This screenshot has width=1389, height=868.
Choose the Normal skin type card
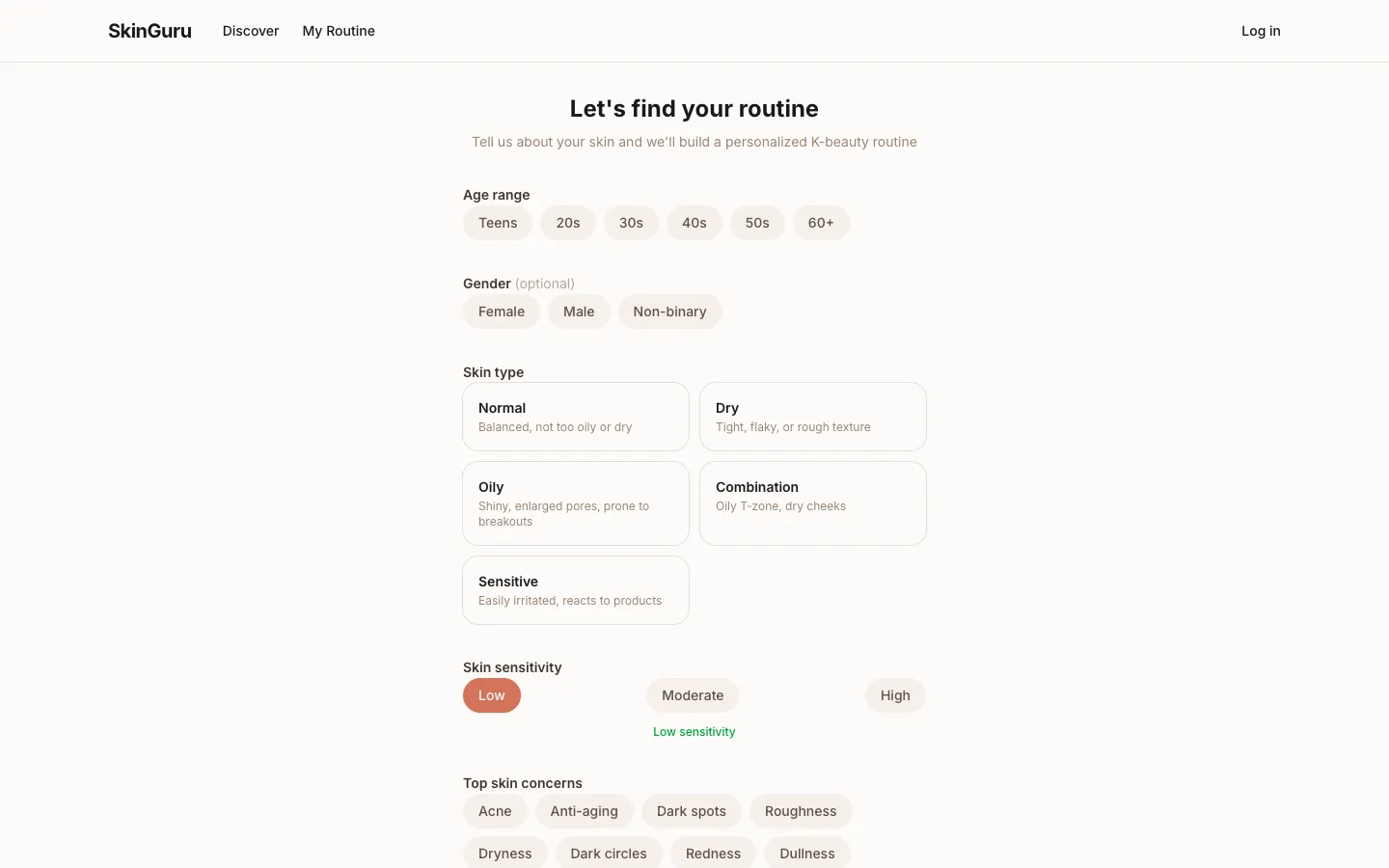click(x=576, y=417)
